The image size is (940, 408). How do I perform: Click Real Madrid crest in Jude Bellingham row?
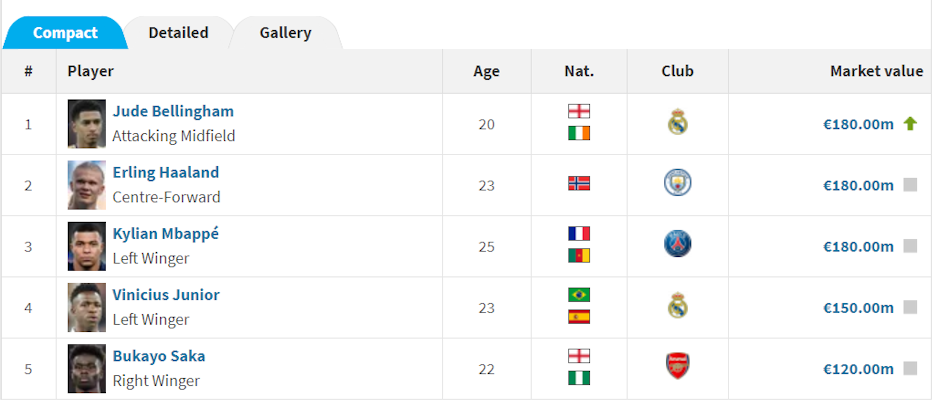pyautogui.click(x=677, y=122)
